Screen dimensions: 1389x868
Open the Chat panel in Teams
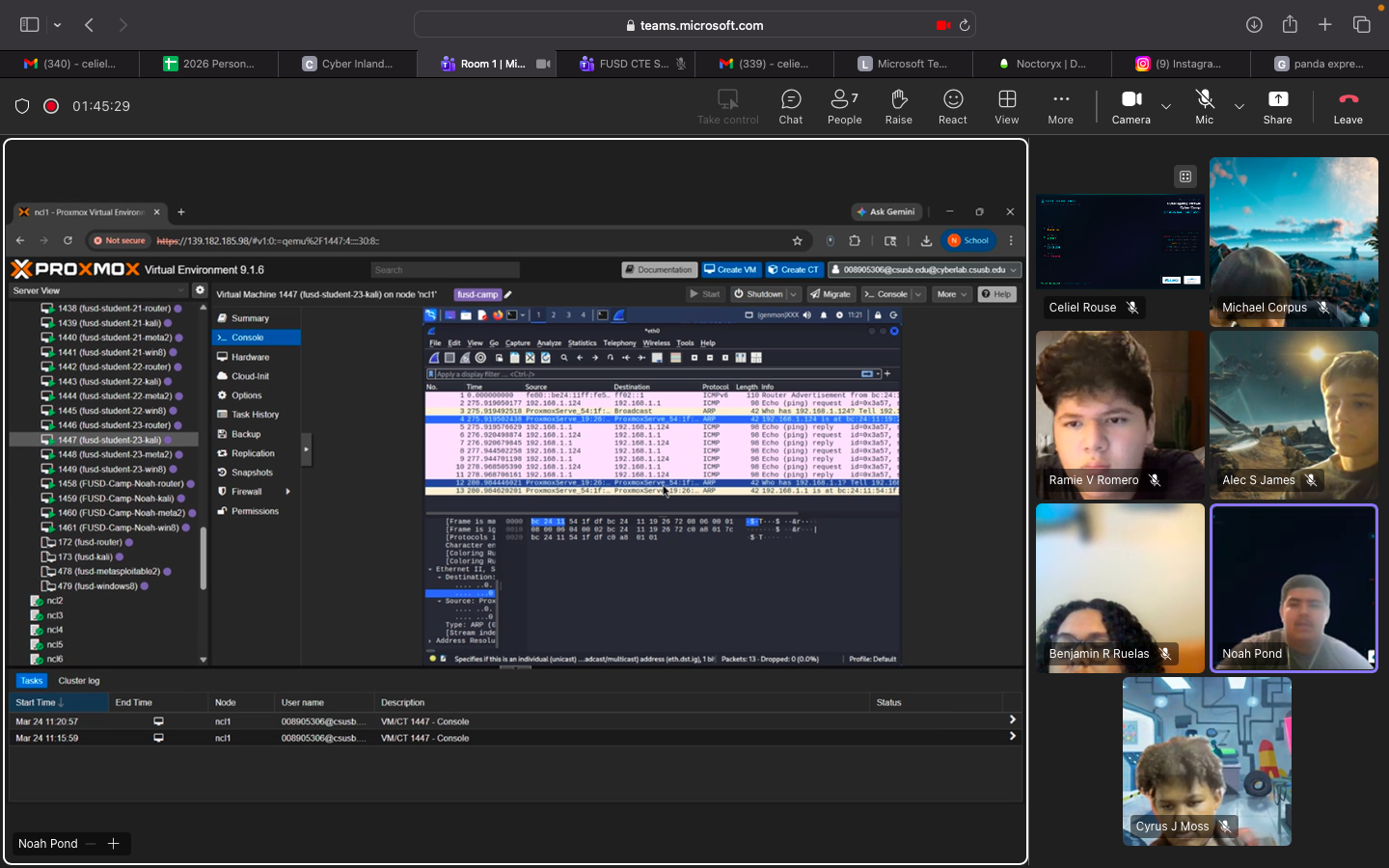[x=790, y=106]
